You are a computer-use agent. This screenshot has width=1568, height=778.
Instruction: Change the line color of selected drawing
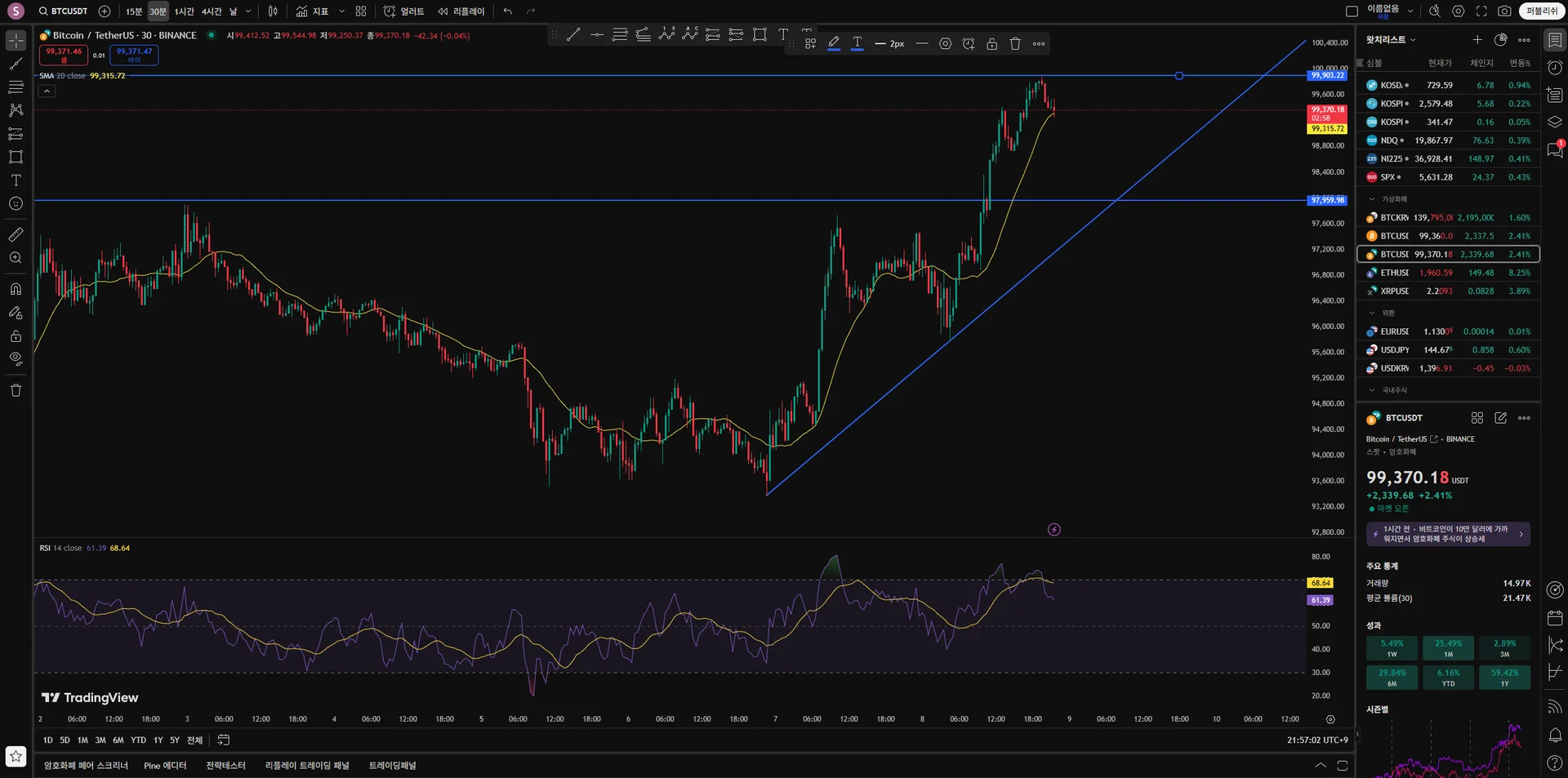834,44
